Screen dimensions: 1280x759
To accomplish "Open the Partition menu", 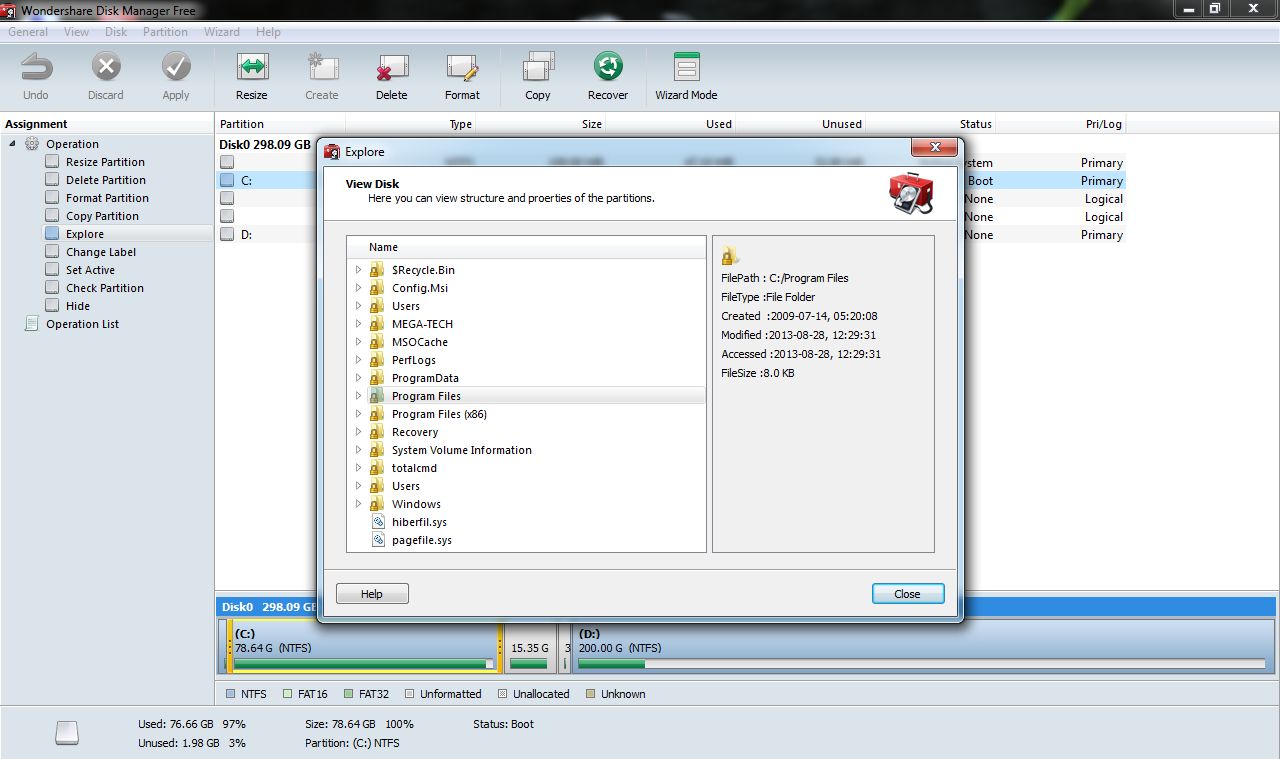I will [x=165, y=32].
